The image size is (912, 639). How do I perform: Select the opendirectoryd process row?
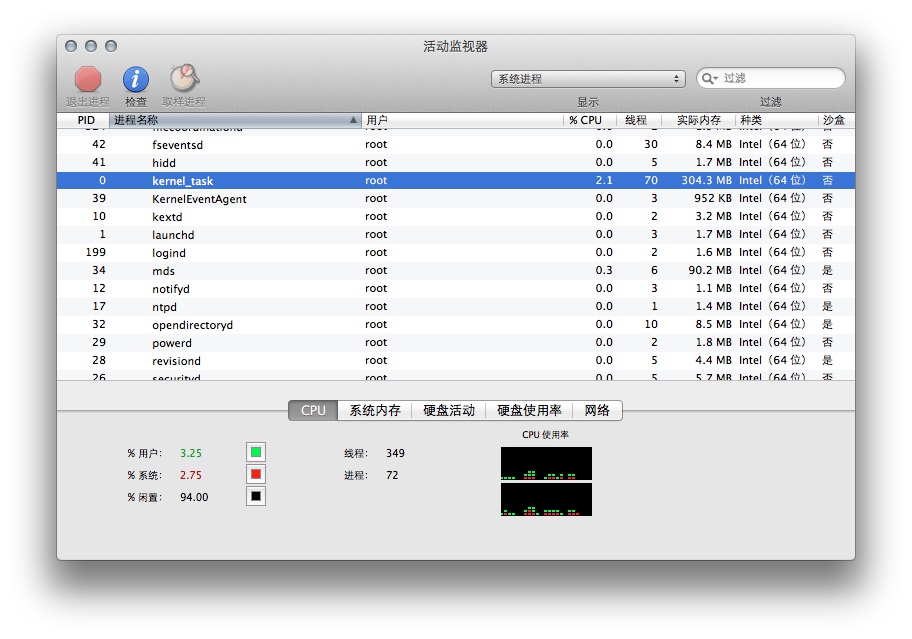click(x=456, y=324)
